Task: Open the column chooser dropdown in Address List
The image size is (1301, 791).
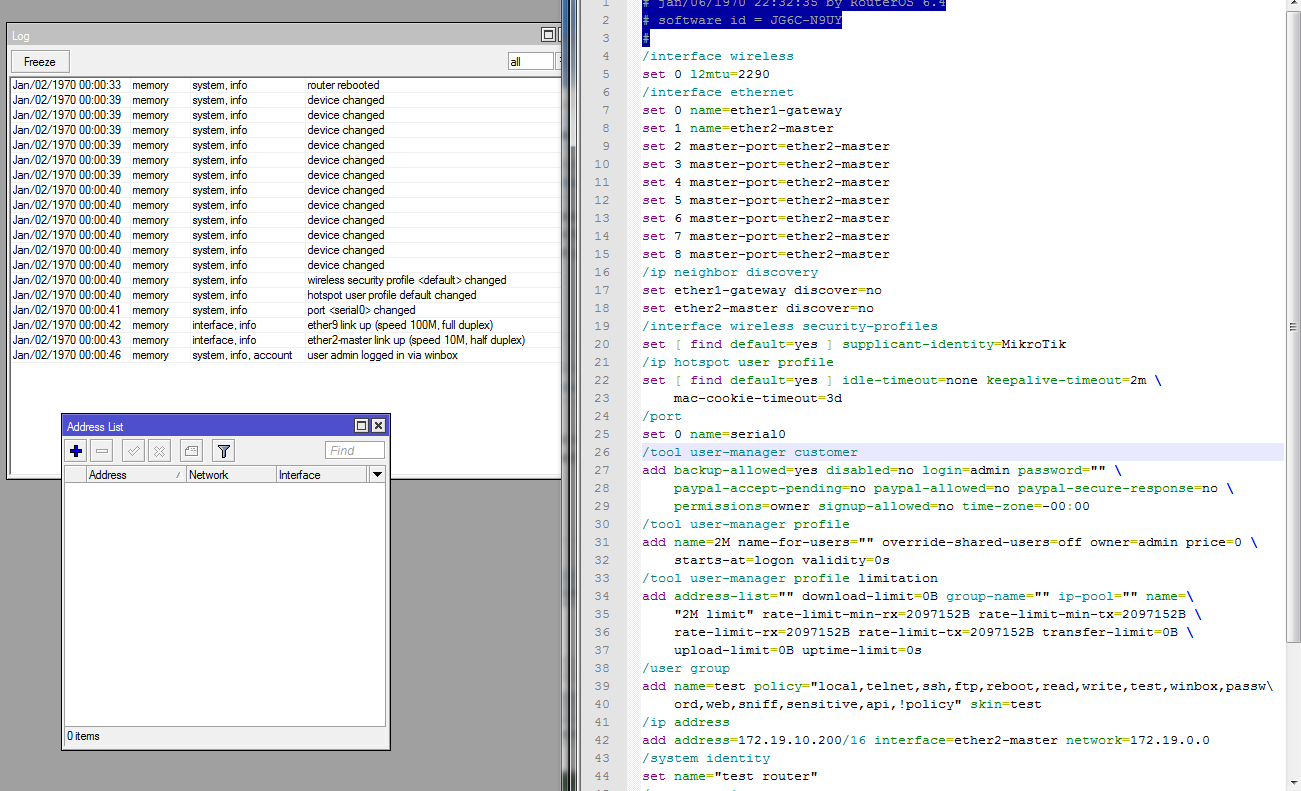Action: pyautogui.click(x=377, y=475)
